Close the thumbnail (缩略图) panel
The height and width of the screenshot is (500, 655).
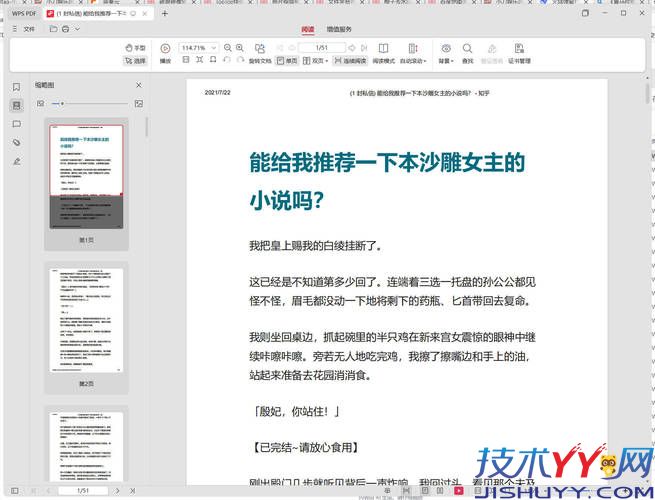coord(139,85)
